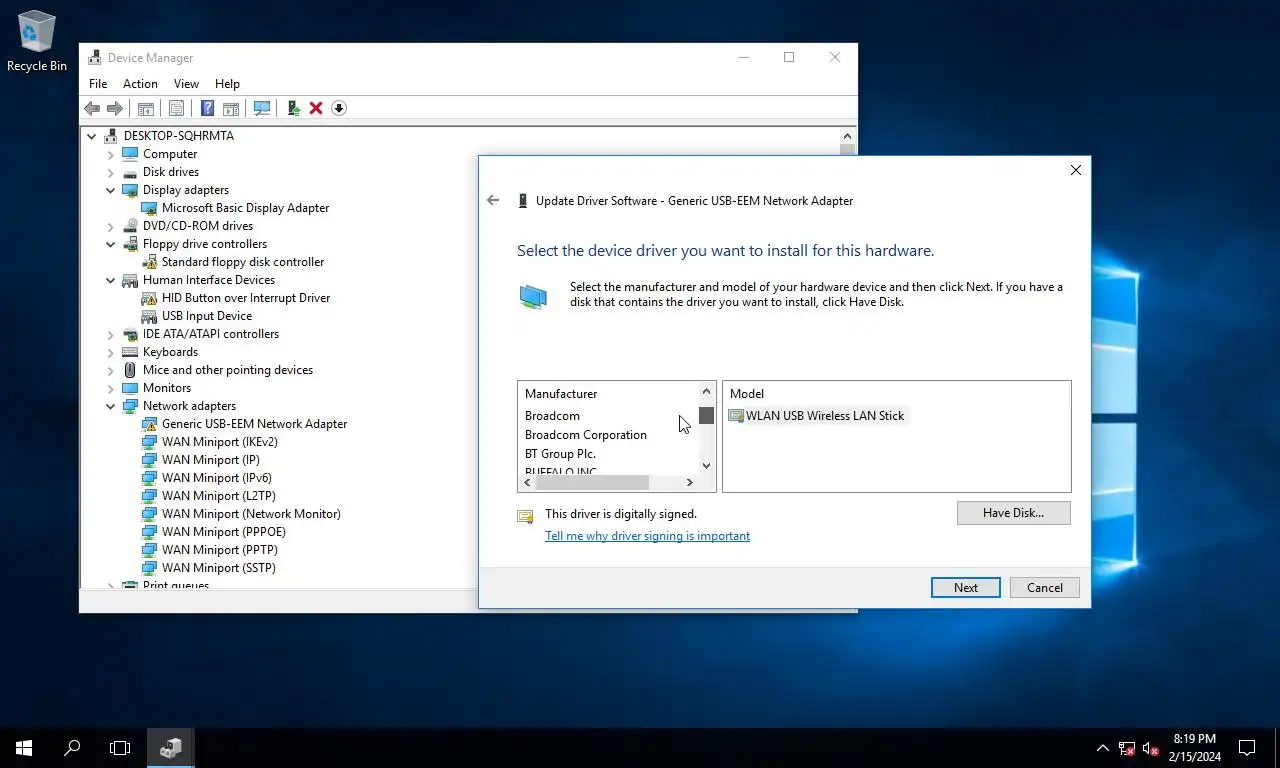Click the Properties toolbar icon
Viewport: 1280px width, 768px height.
(176, 108)
